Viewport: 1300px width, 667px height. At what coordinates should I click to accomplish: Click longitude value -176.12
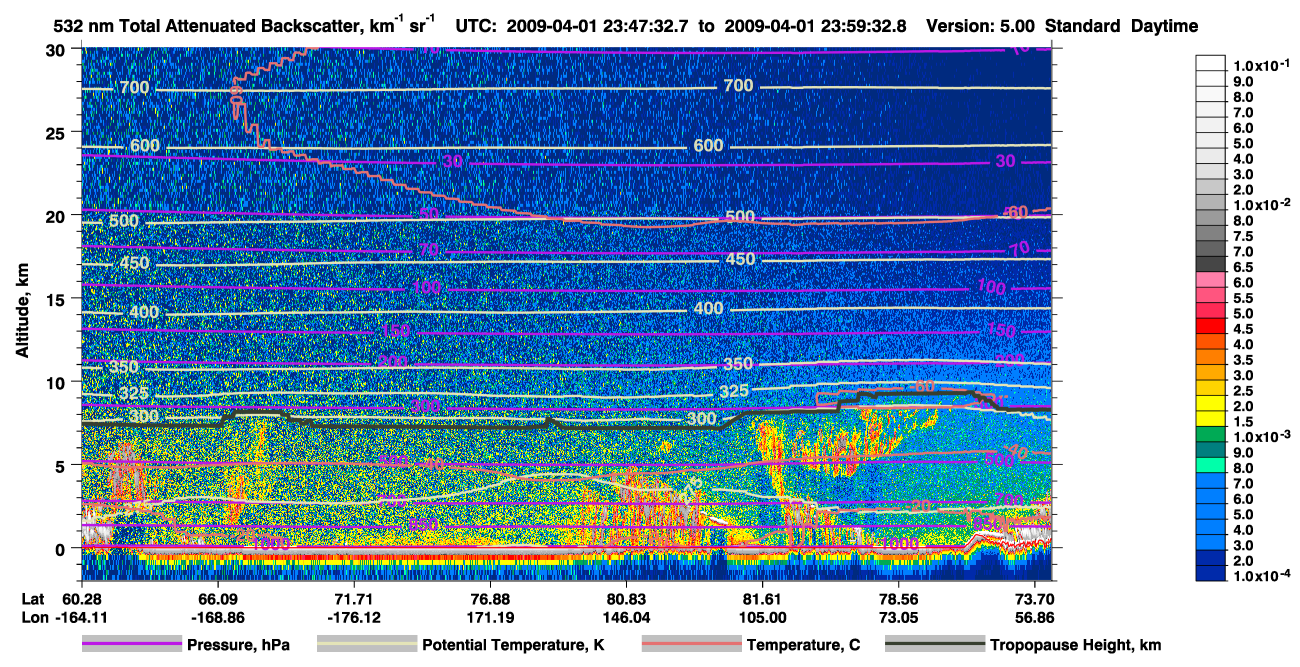pyautogui.click(x=353, y=617)
